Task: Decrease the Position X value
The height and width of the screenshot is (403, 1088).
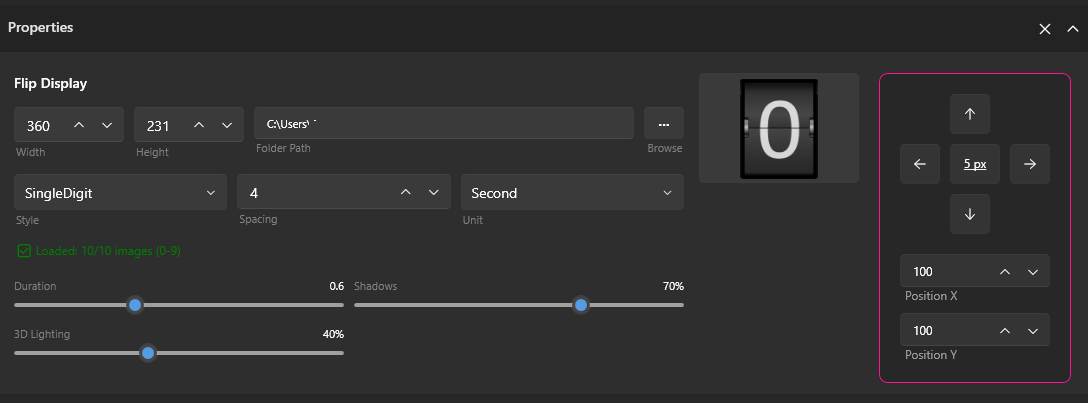Action: click(1033, 271)
